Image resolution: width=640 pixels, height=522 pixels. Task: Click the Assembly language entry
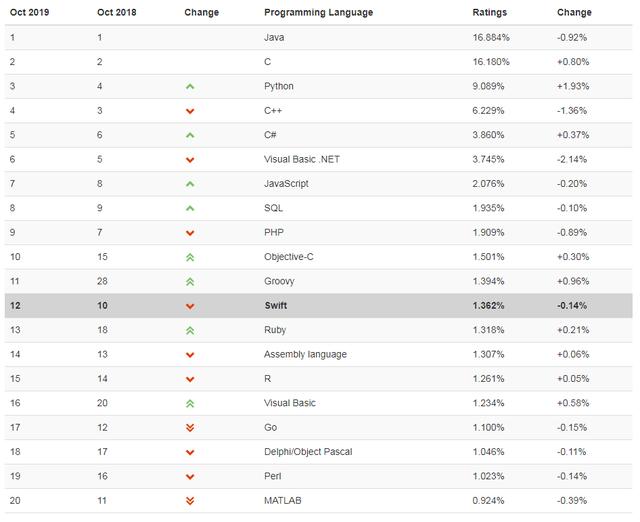305,355
